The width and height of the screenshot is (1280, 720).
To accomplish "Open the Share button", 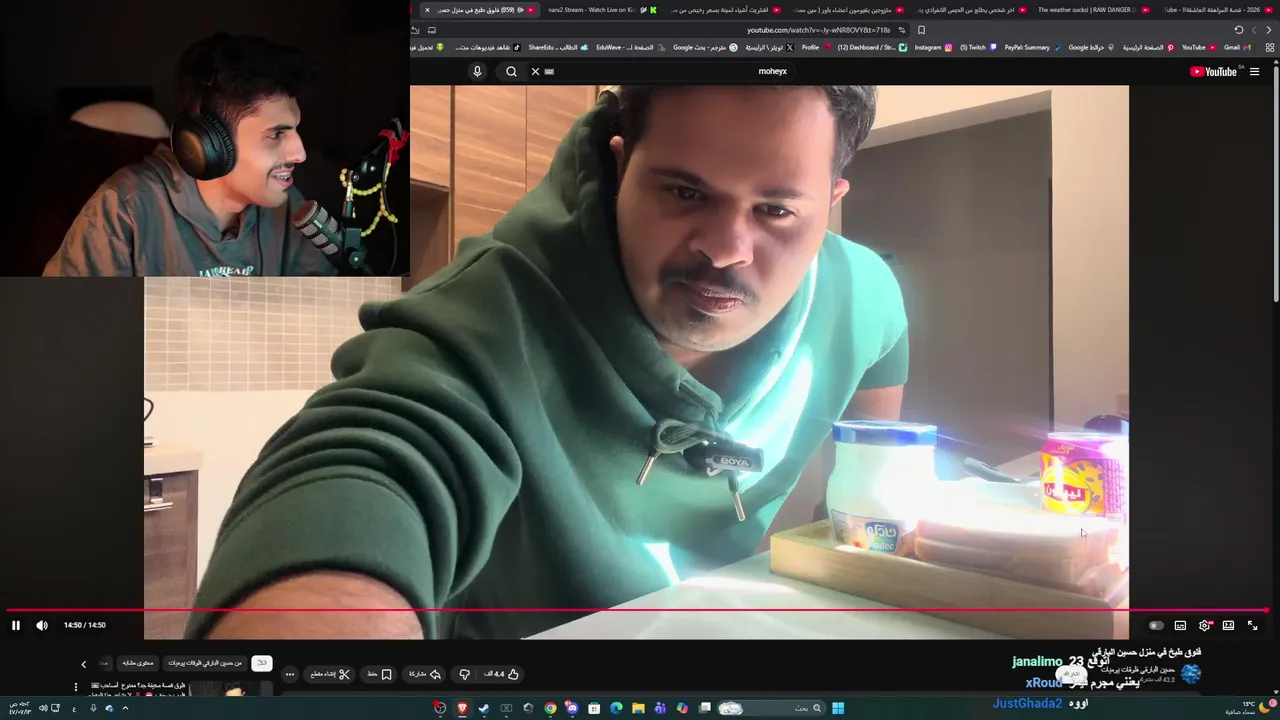I will coord(422,674).
